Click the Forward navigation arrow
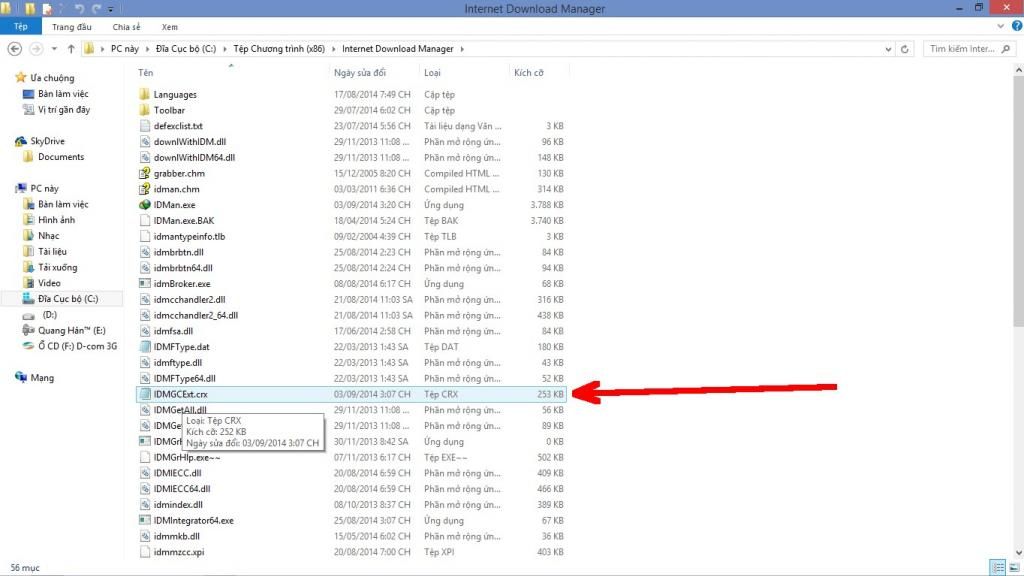Viewport: 1024px width, 576px height. pyautogui.click(x=36, y=49)
